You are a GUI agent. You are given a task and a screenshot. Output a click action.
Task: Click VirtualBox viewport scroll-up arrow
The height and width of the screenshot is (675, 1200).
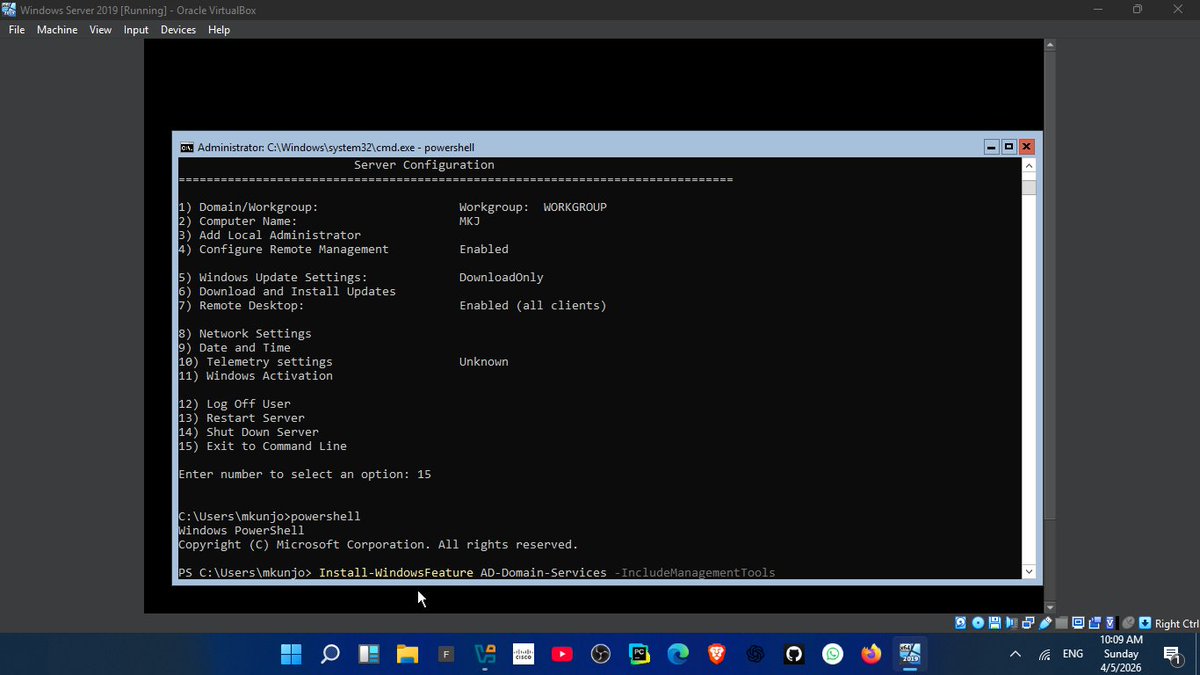tap(1049, 46)
